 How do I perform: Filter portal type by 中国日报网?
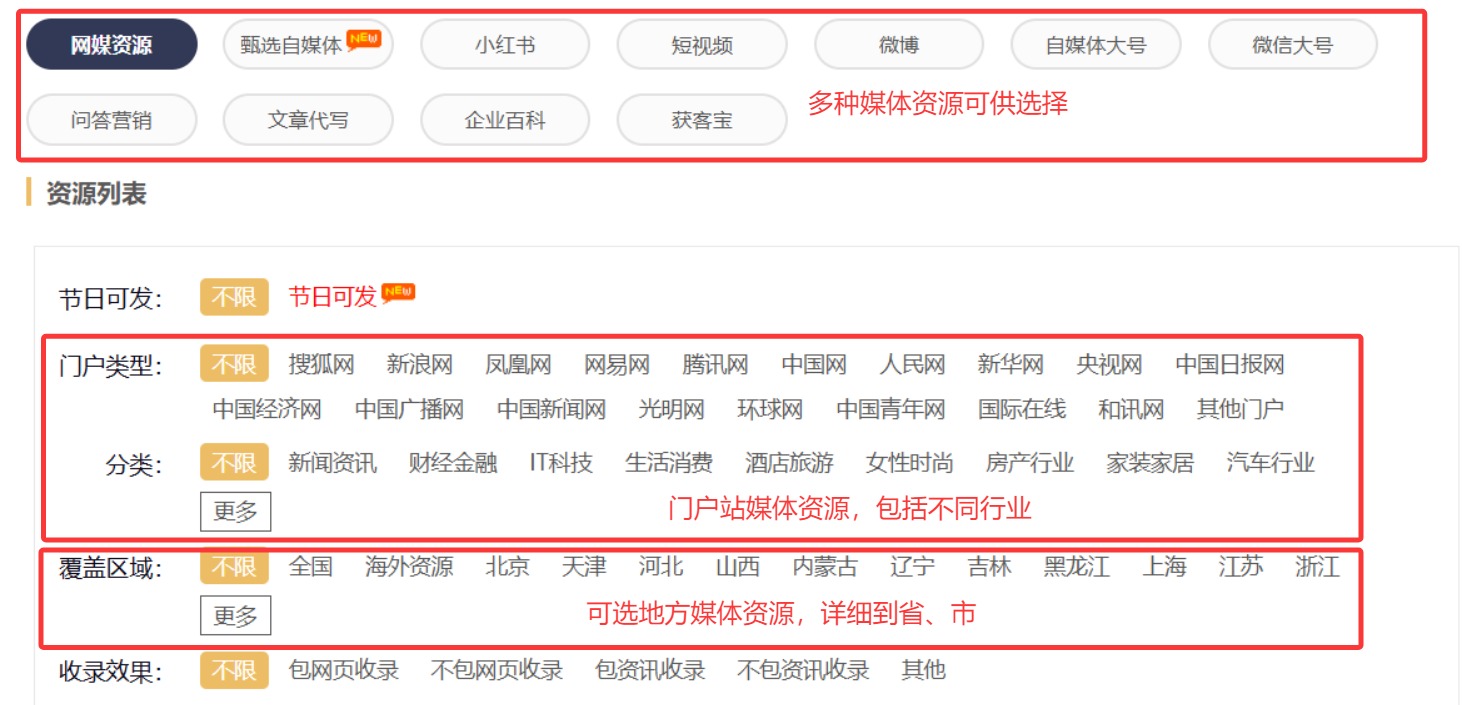click(1229, 364)
